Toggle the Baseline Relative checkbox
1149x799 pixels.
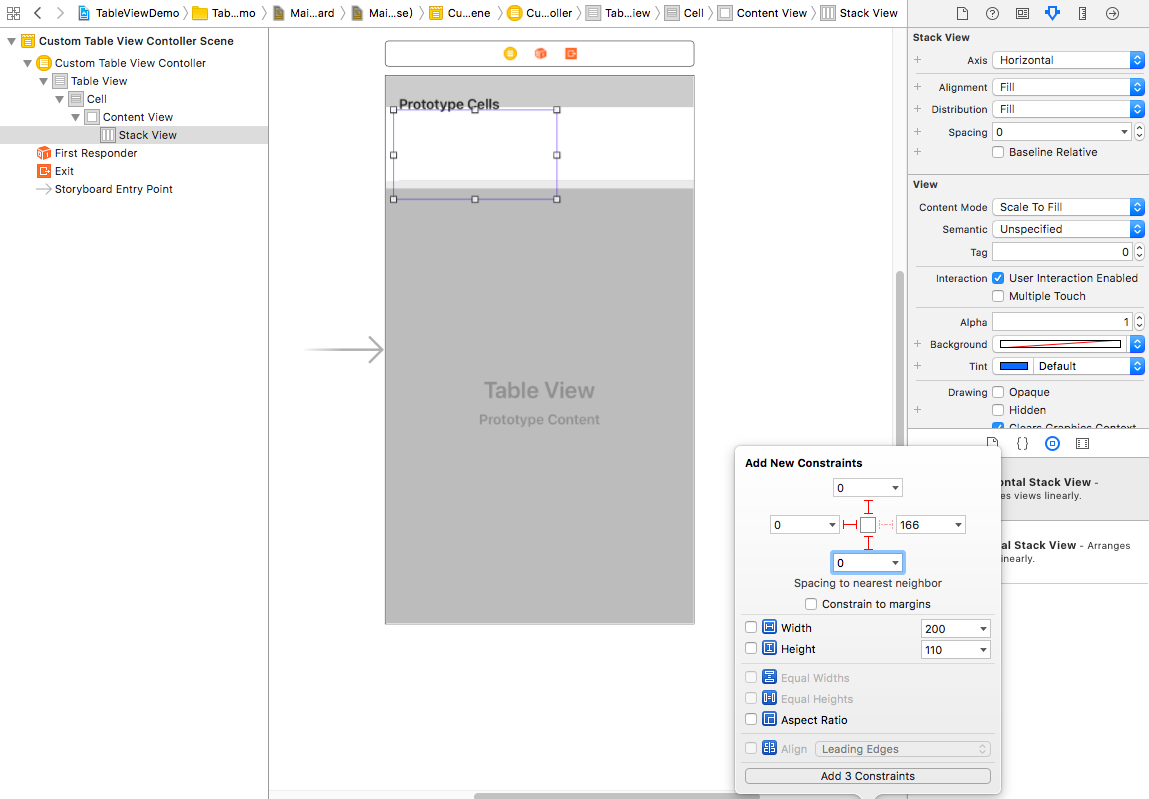click(998, 152)
